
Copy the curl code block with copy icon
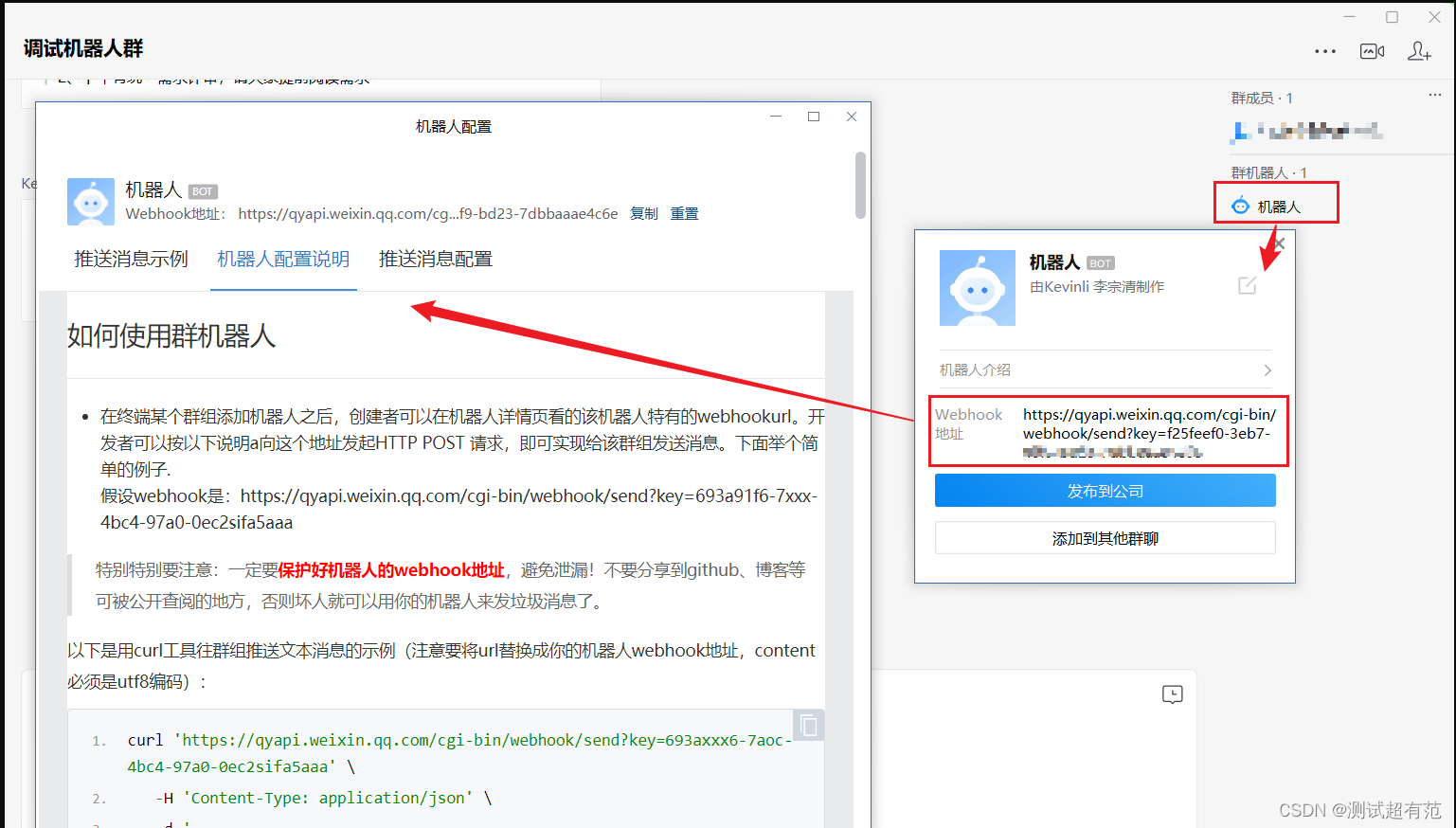(x=808, y=726)
